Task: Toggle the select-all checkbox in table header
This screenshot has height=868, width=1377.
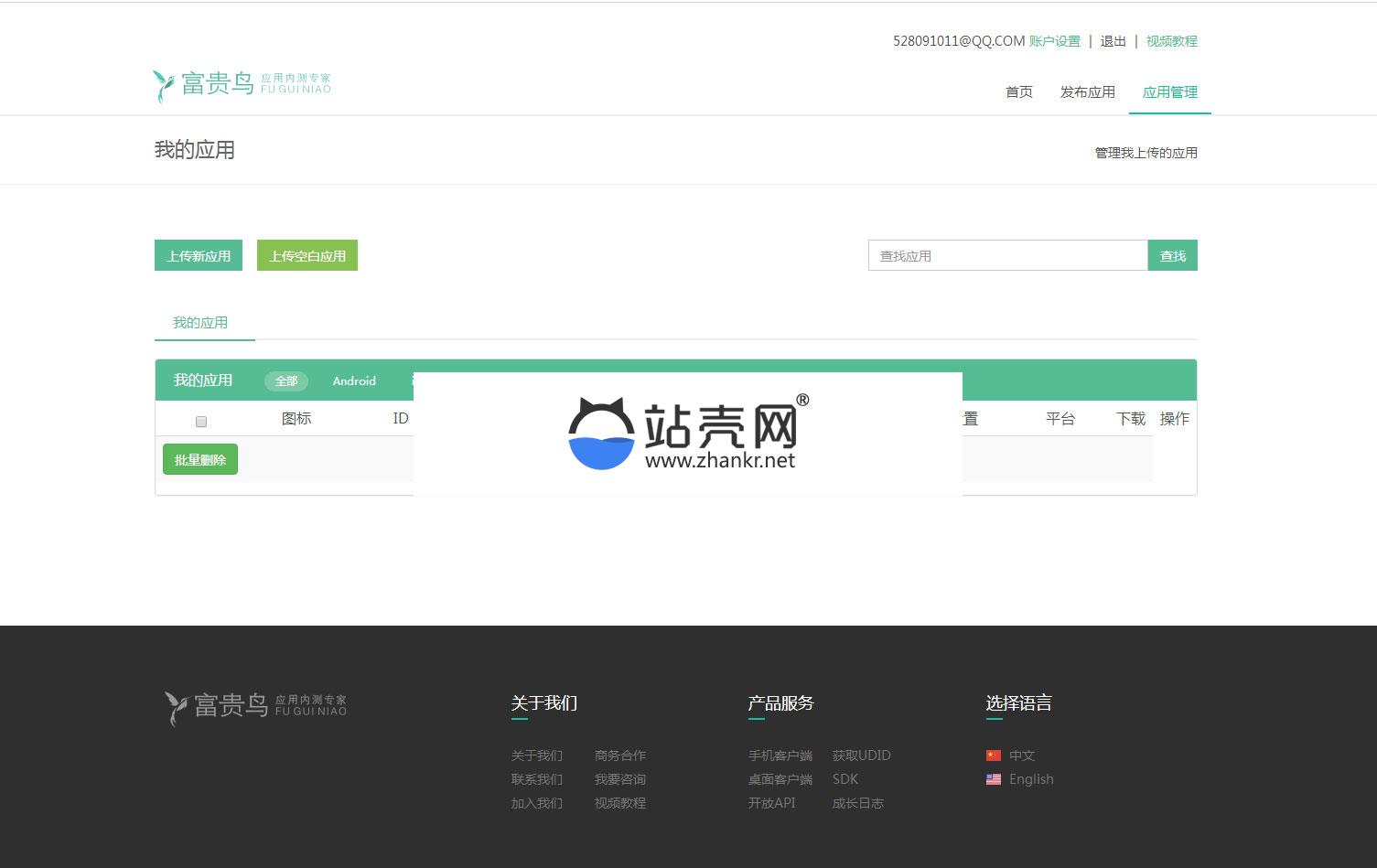Action: tap(201, 422)
